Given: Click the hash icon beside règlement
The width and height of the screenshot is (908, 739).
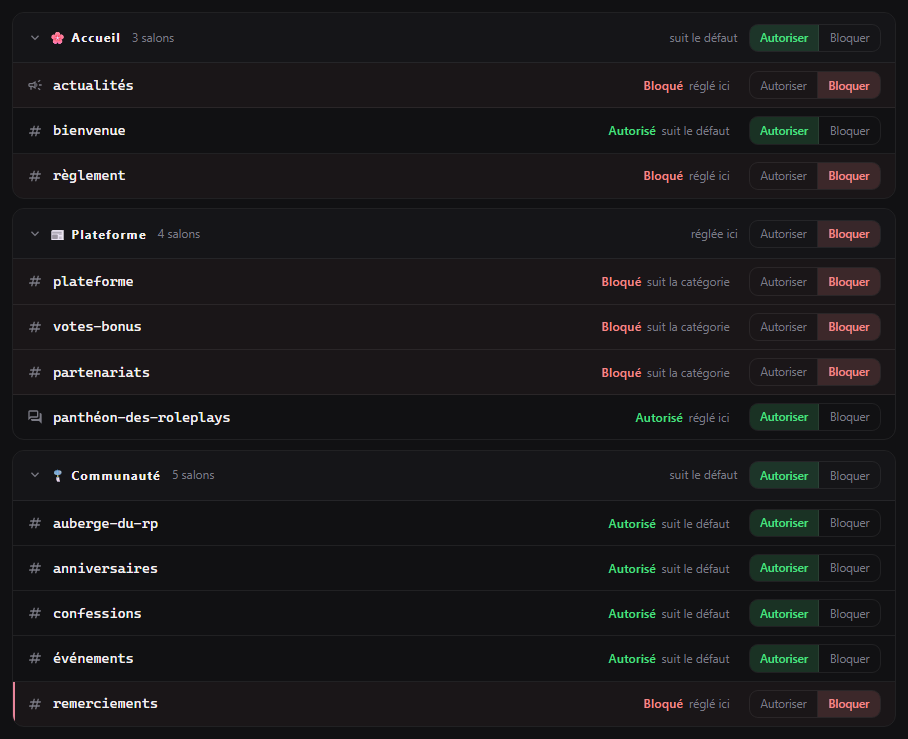Looking at the screenshot, I should 35,176.
